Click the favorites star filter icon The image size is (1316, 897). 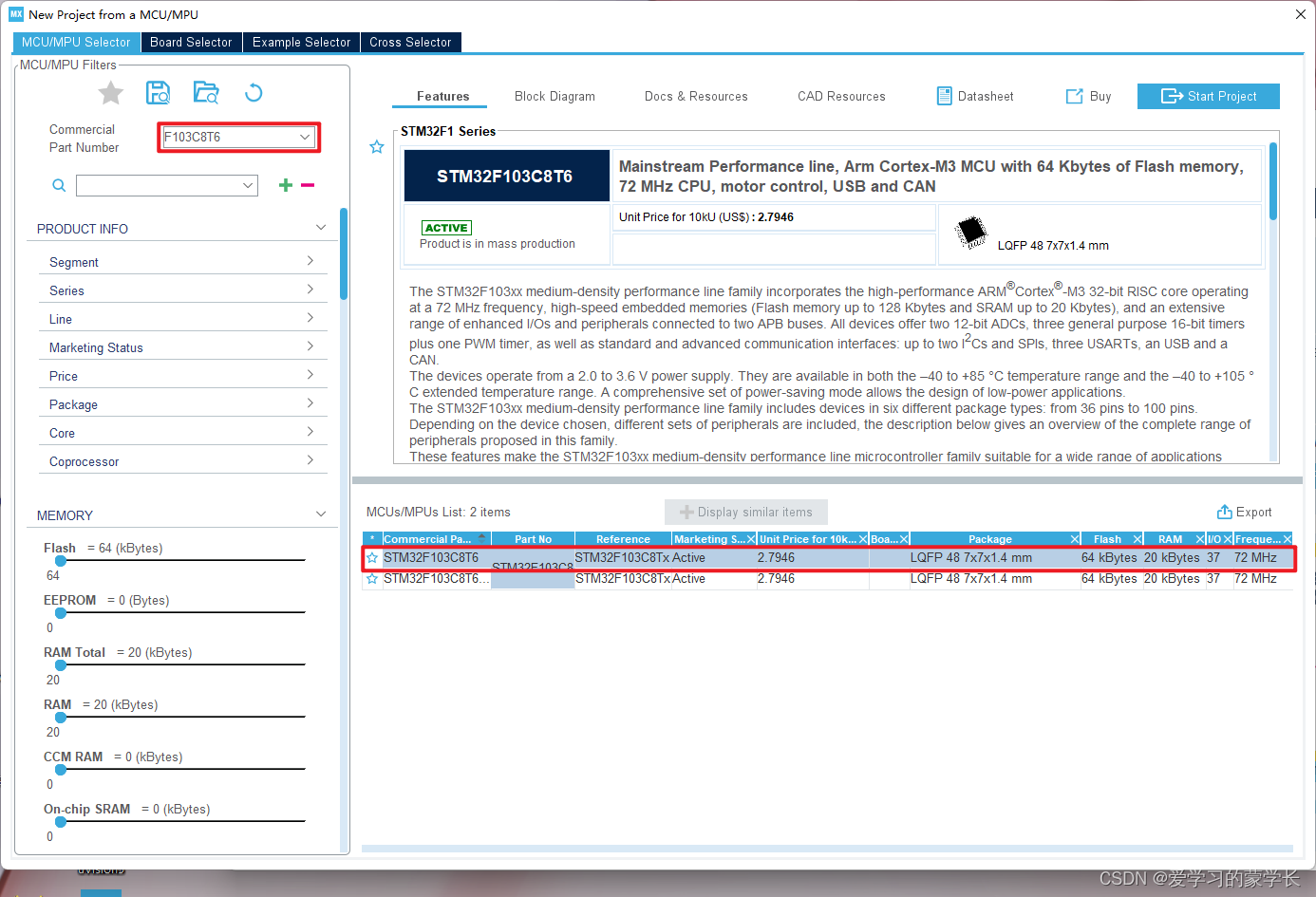(111, 93)
